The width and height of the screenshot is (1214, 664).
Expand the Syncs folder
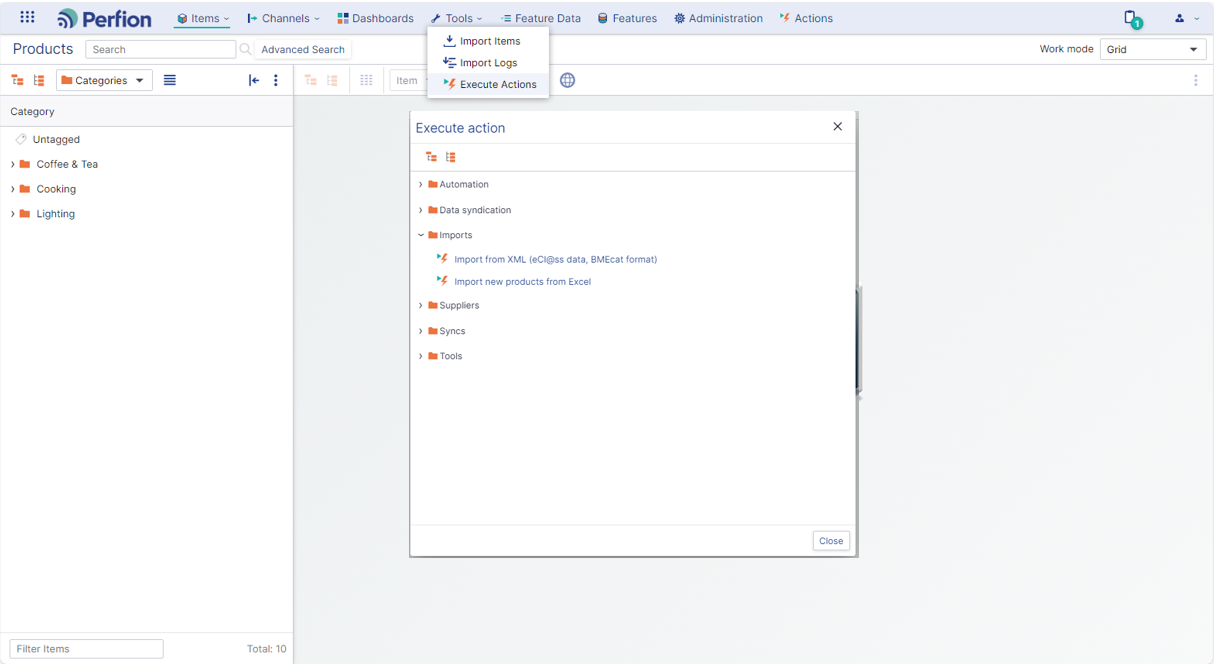421,331
